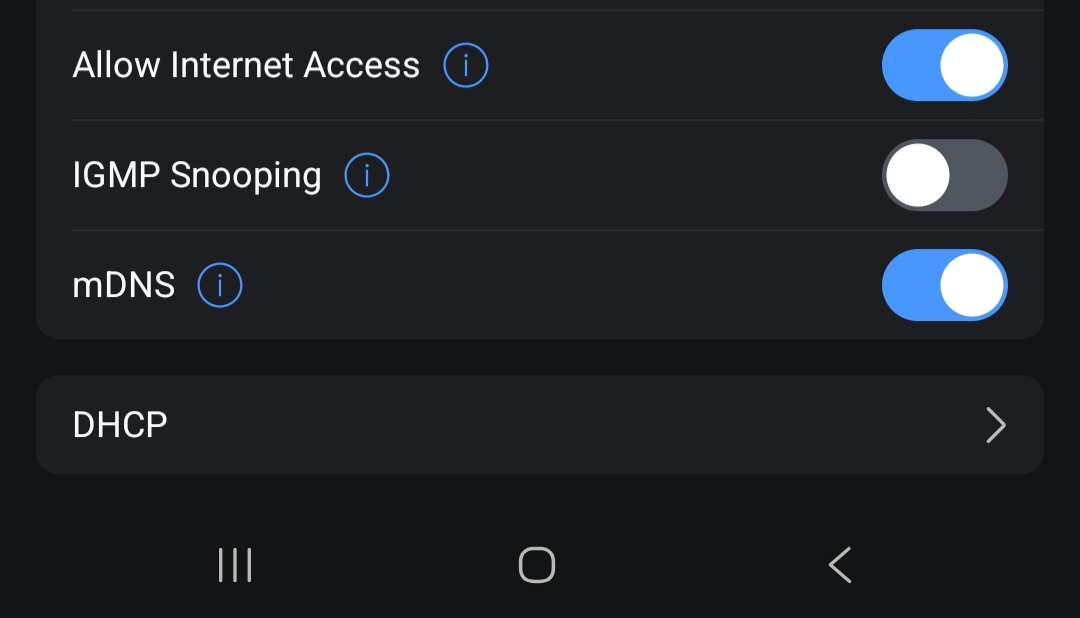Image resolution: width=1080 pixels, height=618 pixels.
Task: Disable the Allow Internet Access toggle
Action: (x=944, y=66)
